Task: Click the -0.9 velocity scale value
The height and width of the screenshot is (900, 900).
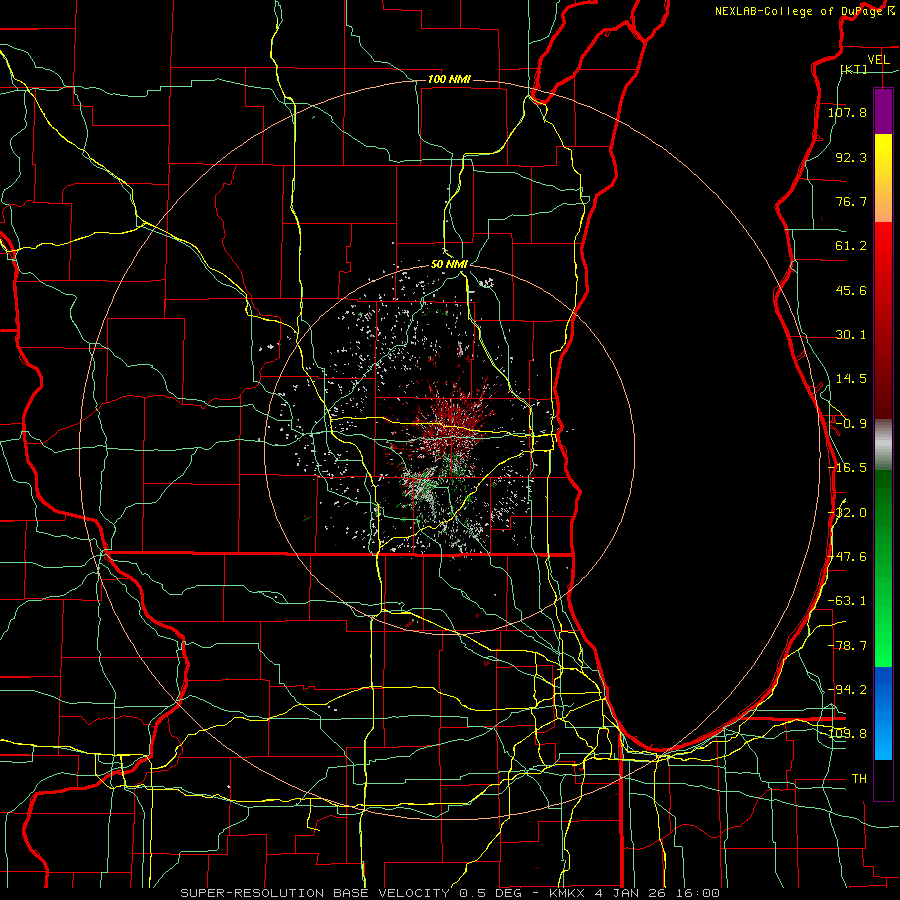Action: pos(851,424)
